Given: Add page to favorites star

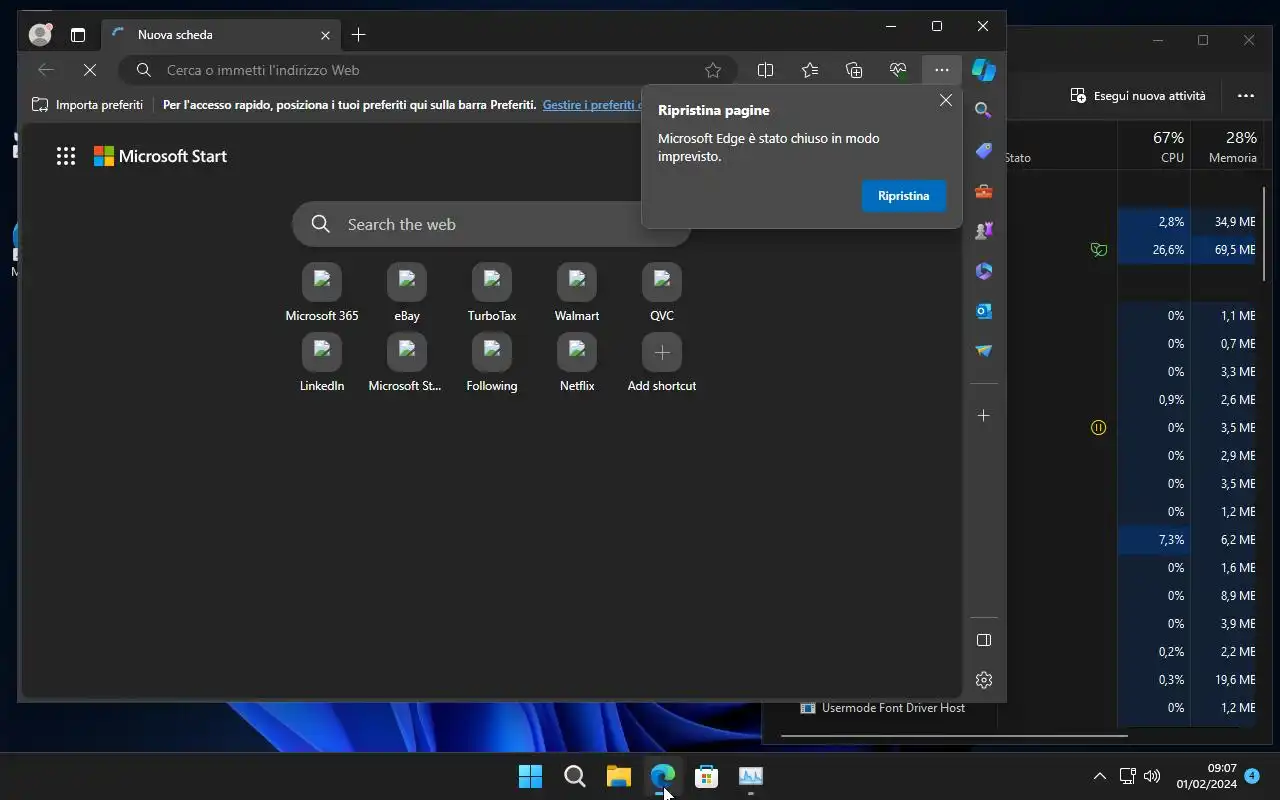Looking at the screenshot, I should click(x=713, y=70).
